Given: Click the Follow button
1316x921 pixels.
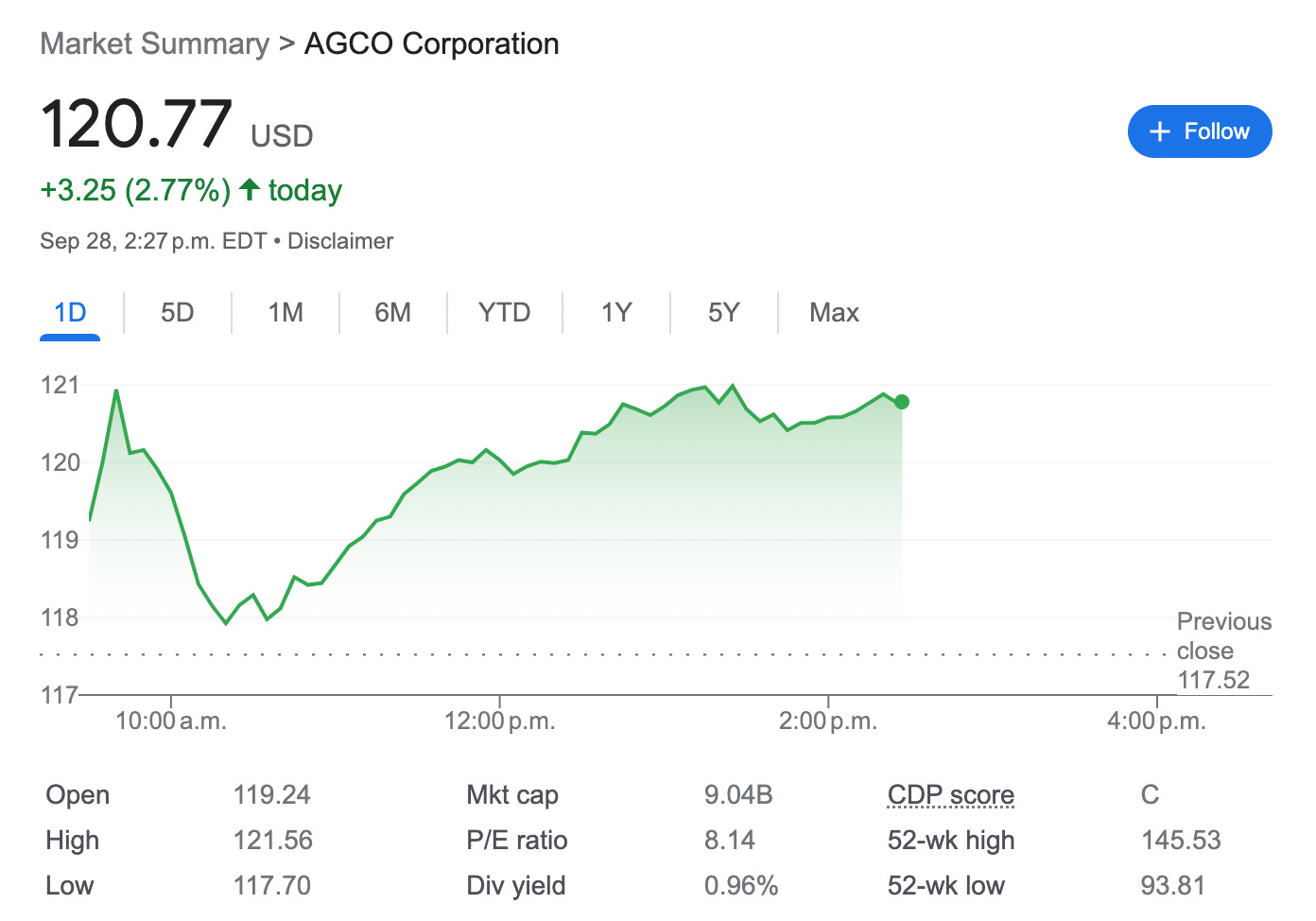Looking at the screenshot, I should pos(1200,131).
